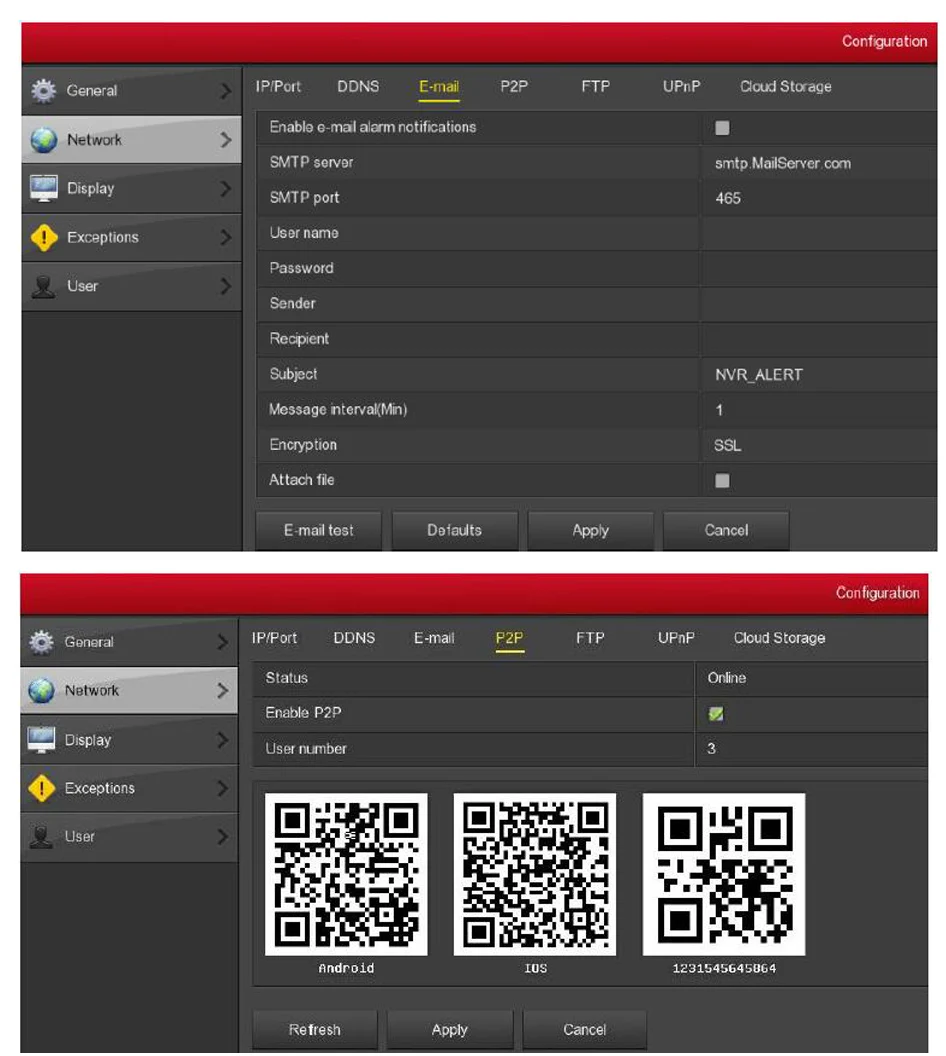Click the Sender input field

819,304
